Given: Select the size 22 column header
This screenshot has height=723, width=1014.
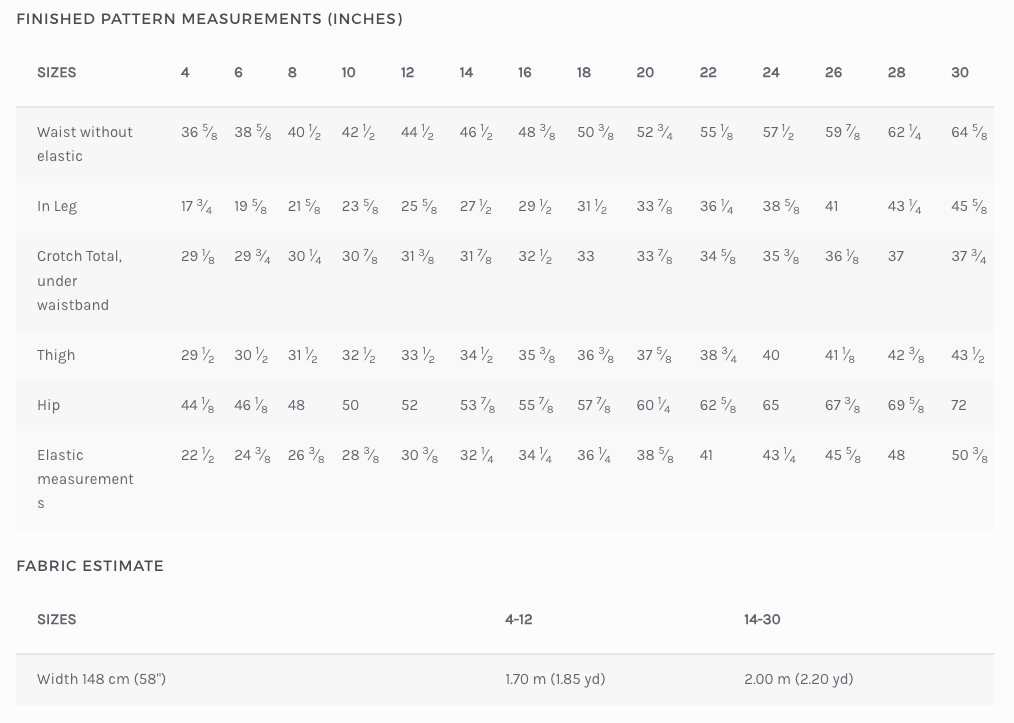Looking at the screenshot, I should tap(708, 72).
